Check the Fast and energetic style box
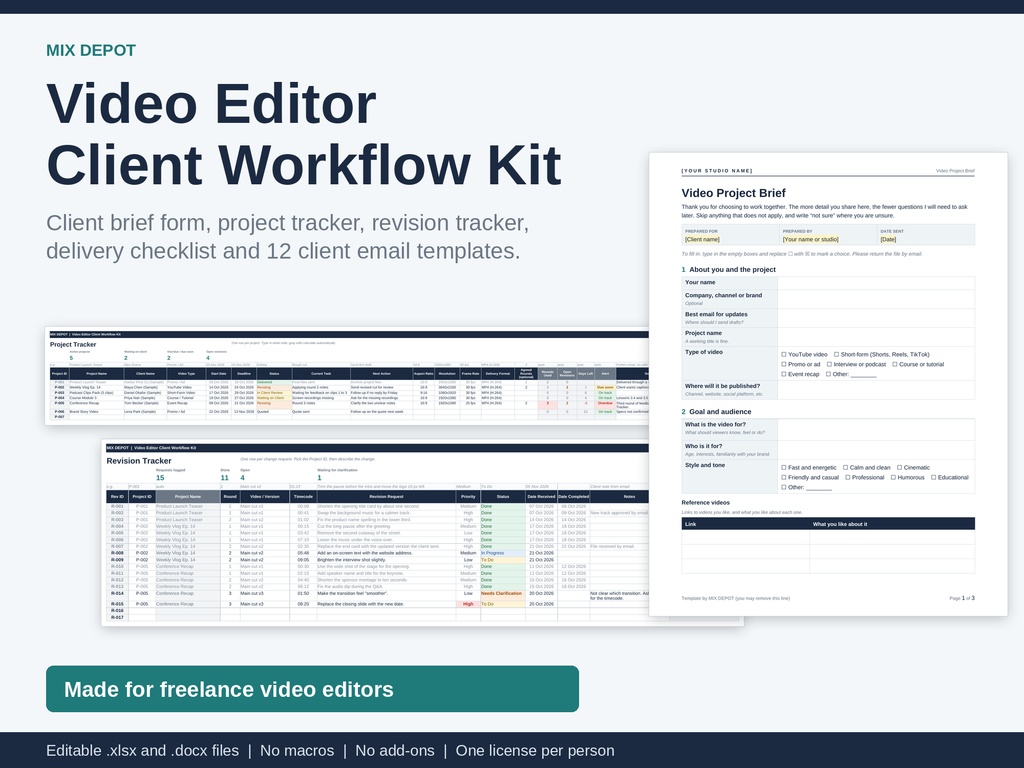Screen dimensions: 1024x768 click(784, 468)
